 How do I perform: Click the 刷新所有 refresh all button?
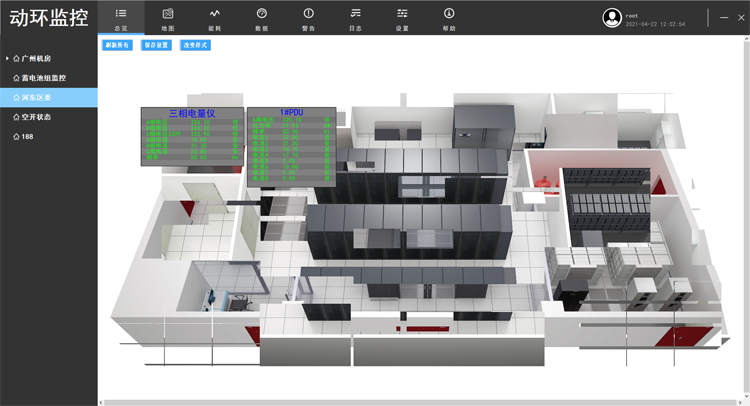point(117,45)
